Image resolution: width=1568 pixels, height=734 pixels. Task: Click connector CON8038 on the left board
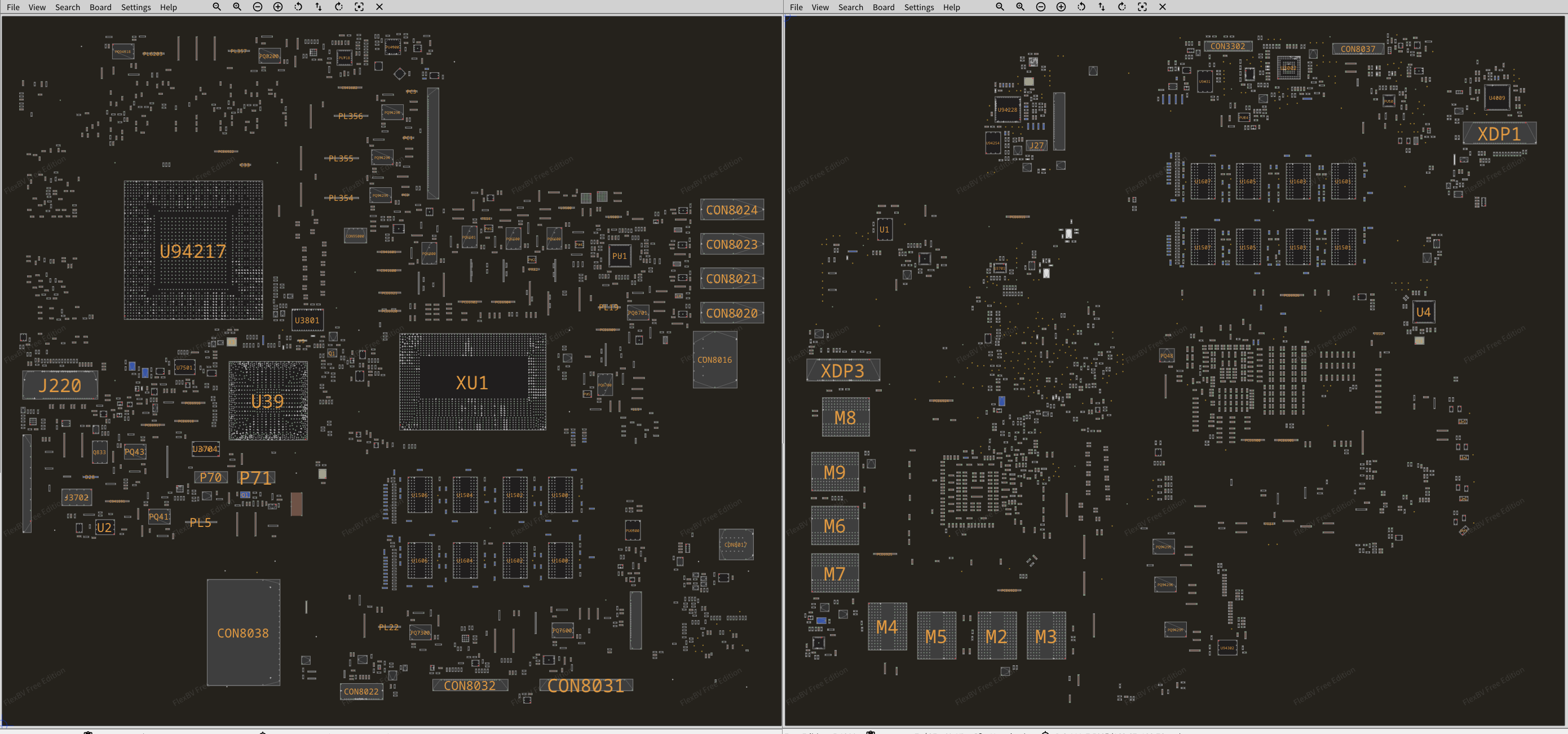pos(243,632)
